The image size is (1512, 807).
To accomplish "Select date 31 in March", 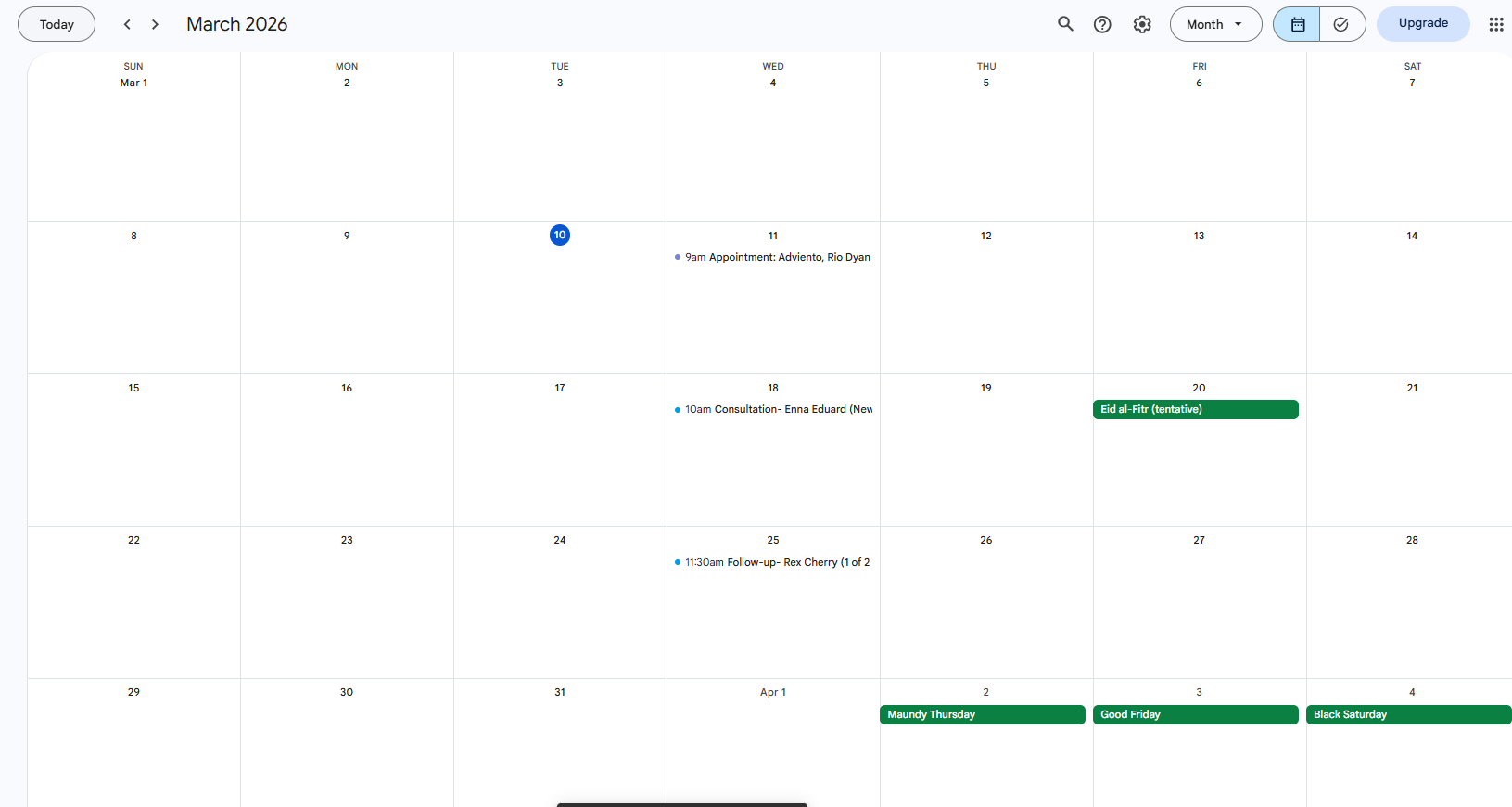I will coord(560,692).
